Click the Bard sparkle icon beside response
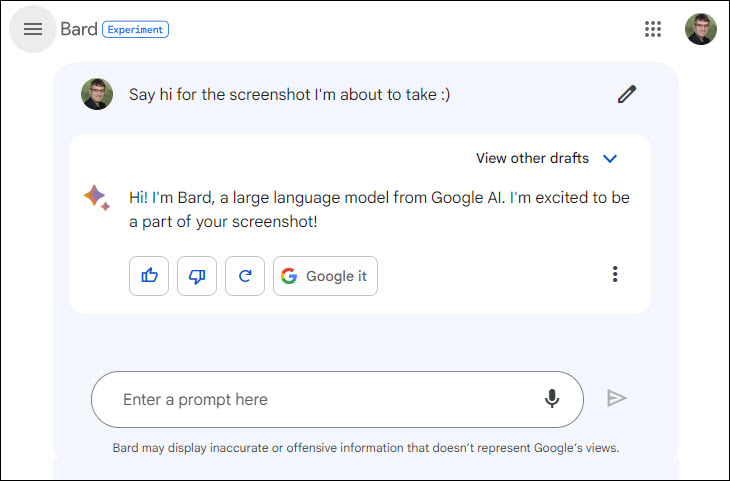Viewport: 730px width, 481px height. point(97,197)
